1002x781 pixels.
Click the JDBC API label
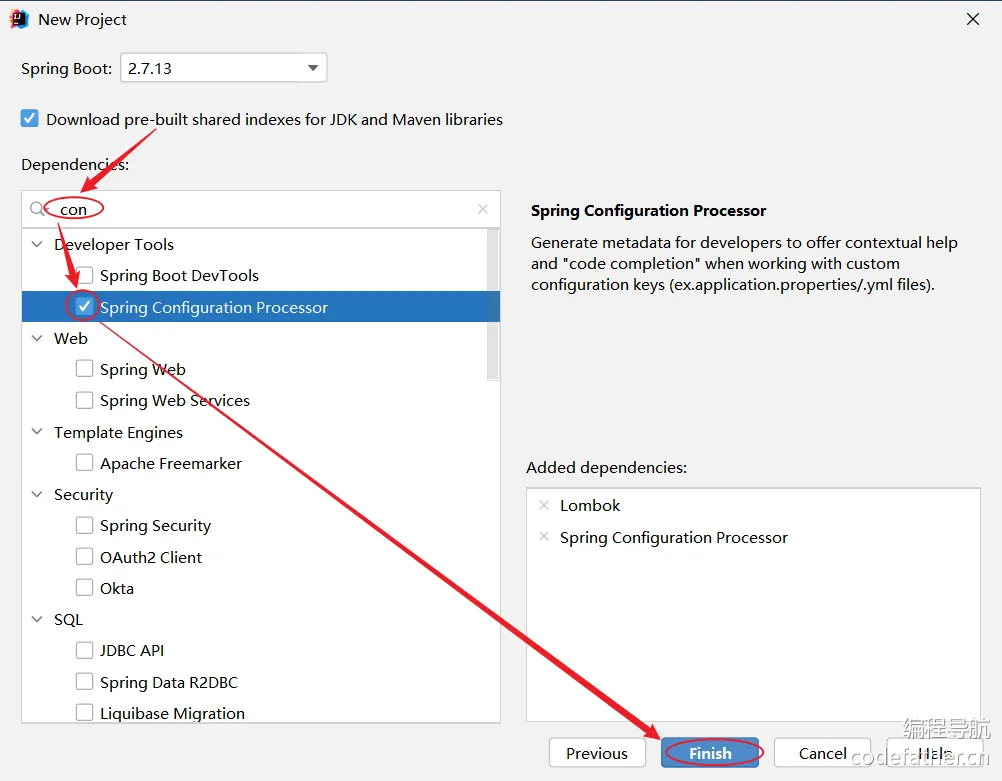point(132,650)
